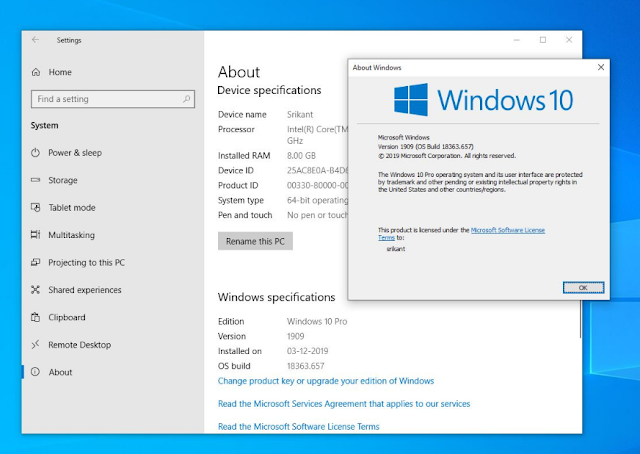Open Shared experiences settings
The width and height of the screenshot is (640, 454).
(113, 290)
